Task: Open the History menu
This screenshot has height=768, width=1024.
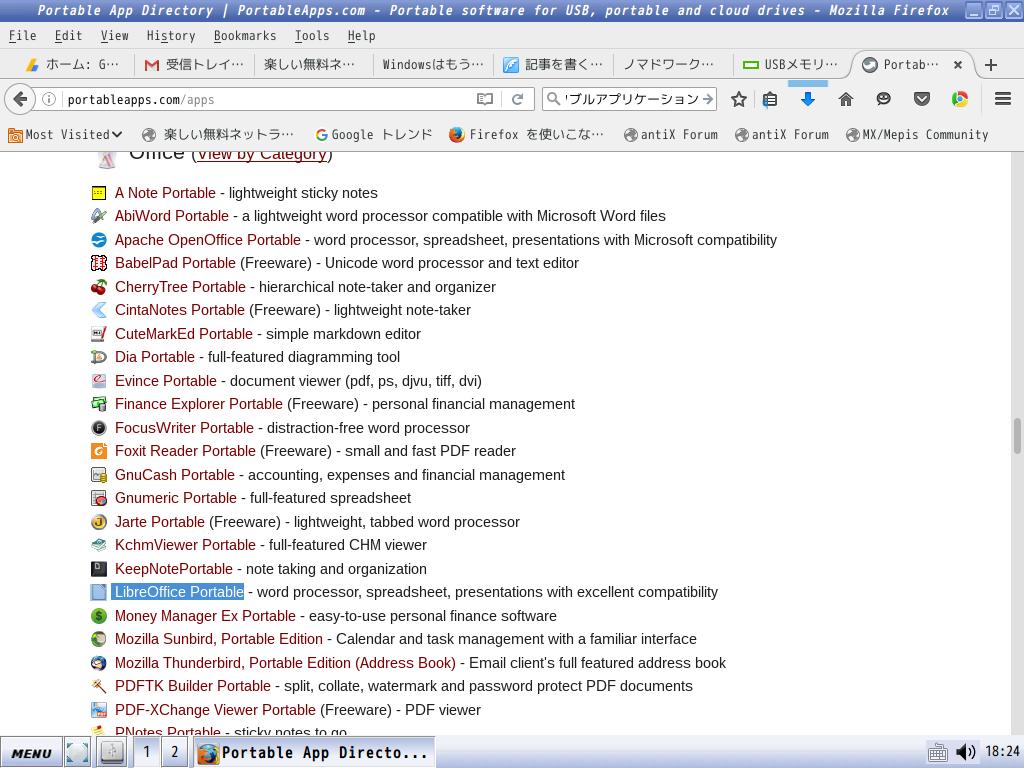Action: pyautogui.click(x=170, y=36)
